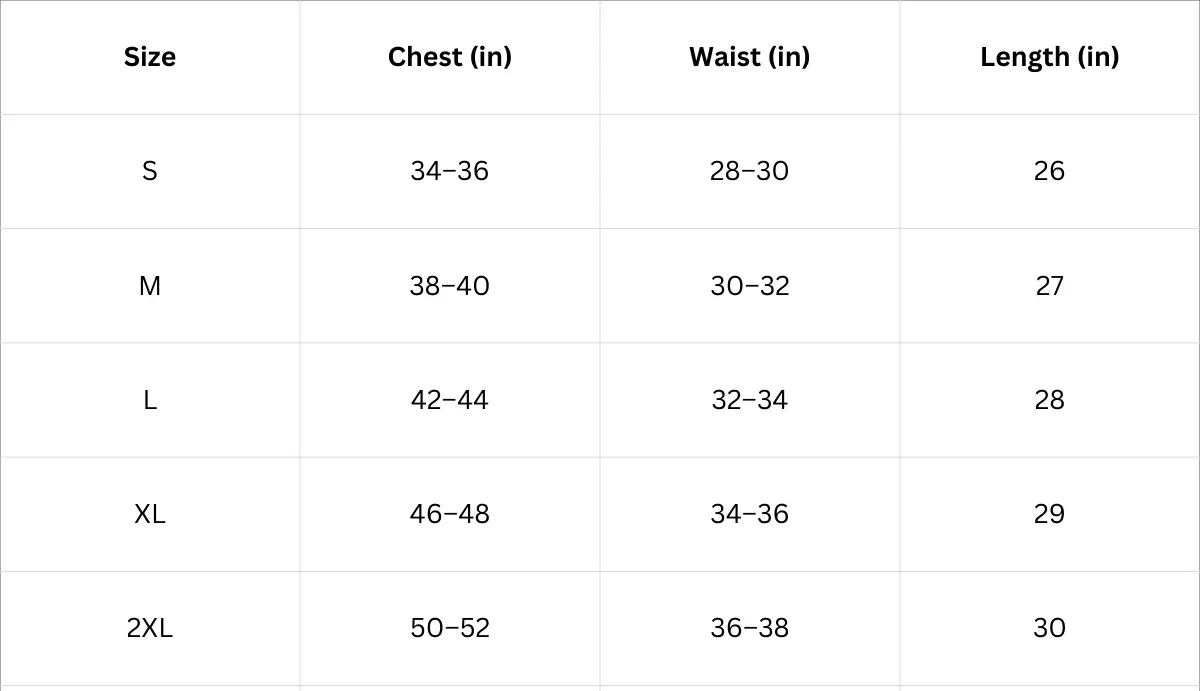
Task: Click the Chest (in) column header
Action: pos(450,57)
